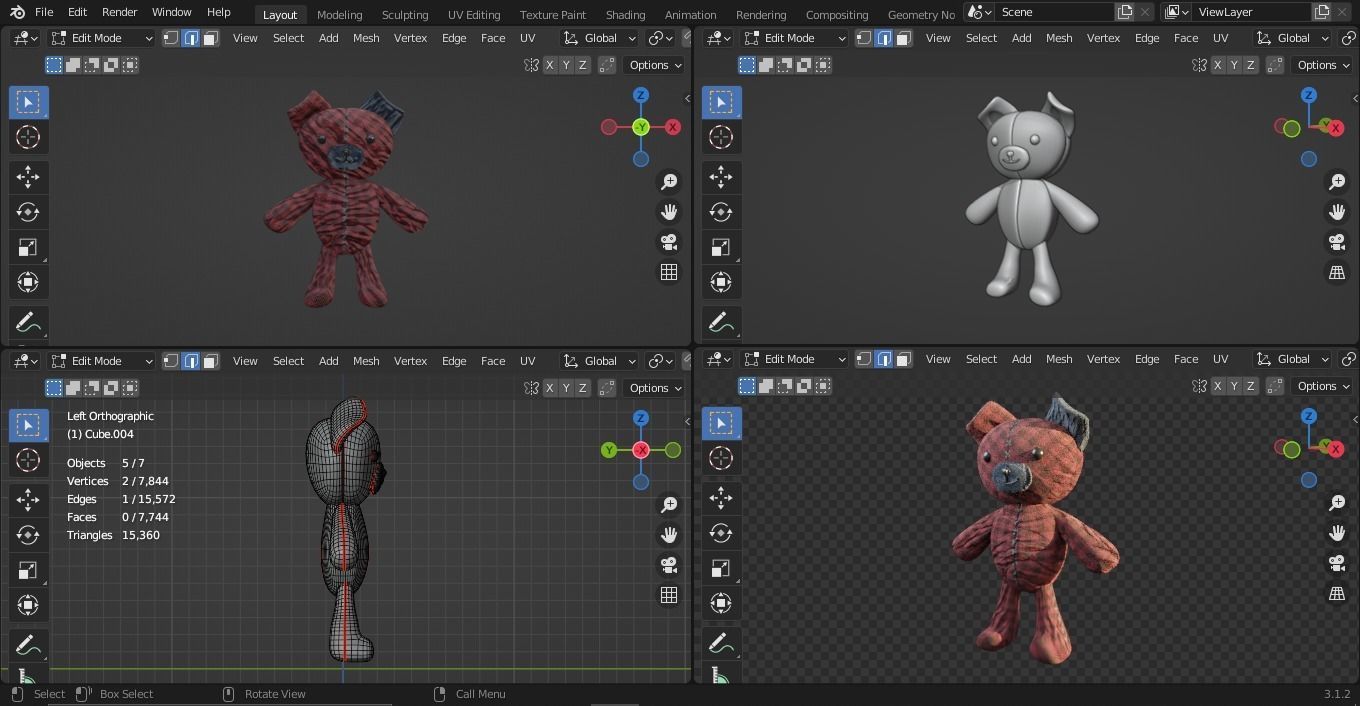The width and height of the screenshot is (1360, 706).
Task: Select the Cursor tool in bottom-left viewport
Action: tap(28, 460)
